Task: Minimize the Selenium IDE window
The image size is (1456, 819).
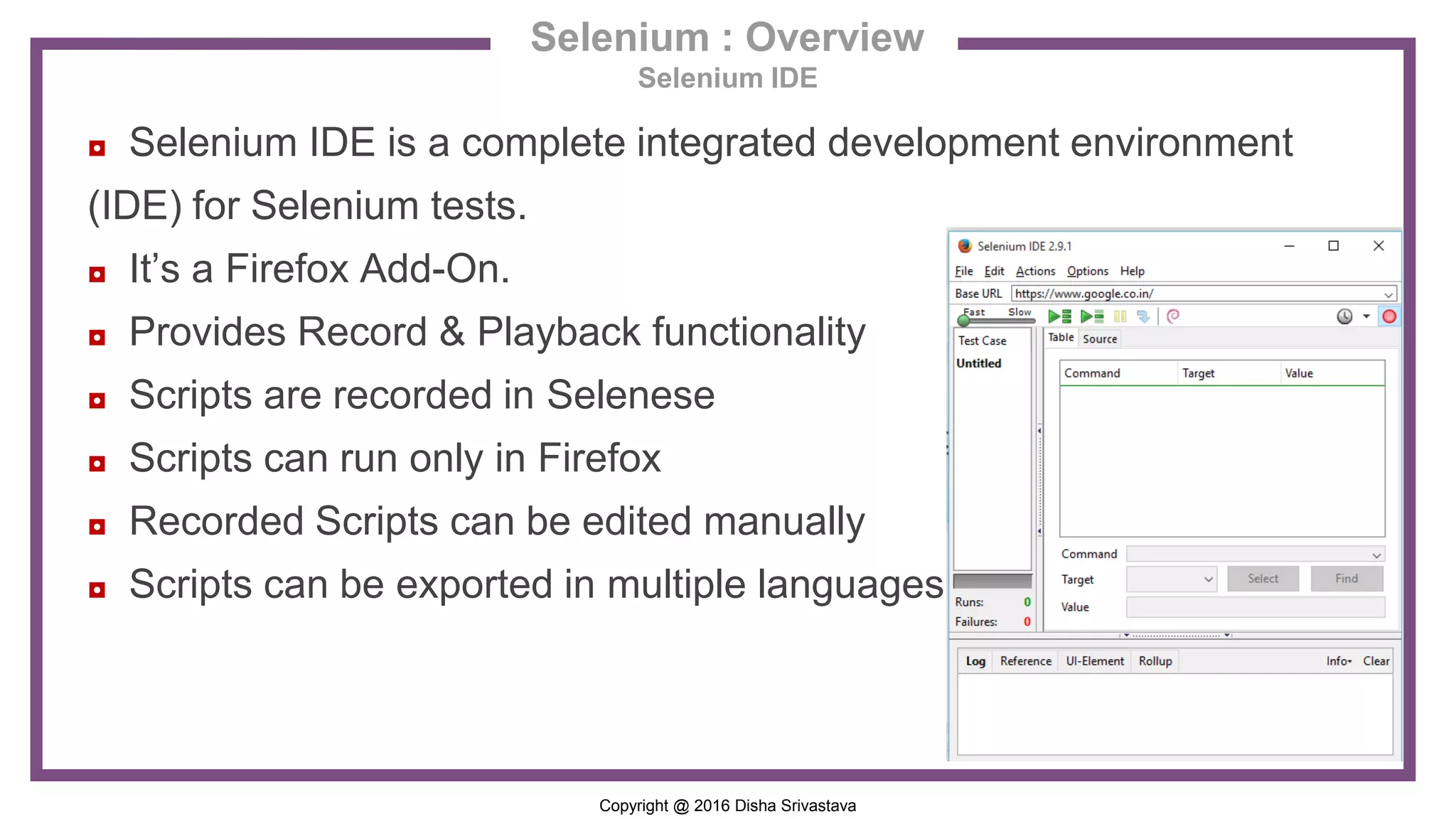Action: click(x=1289, y=246)
